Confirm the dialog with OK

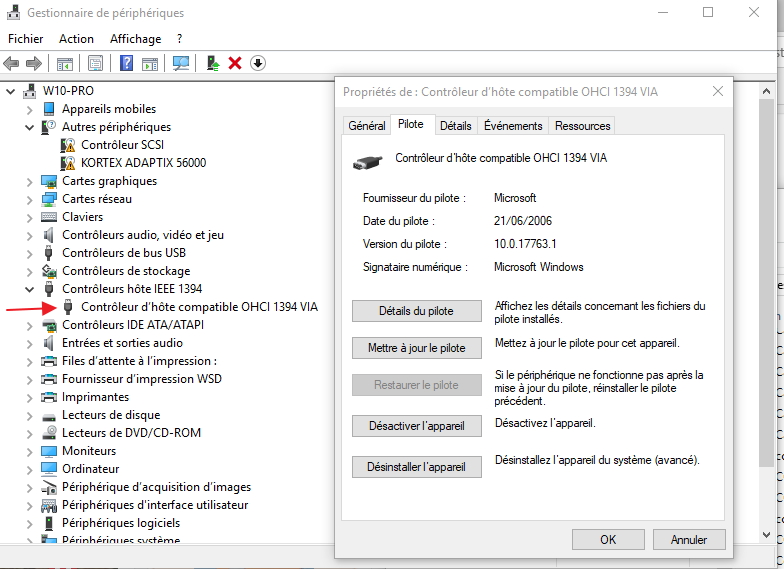(608, 540)
